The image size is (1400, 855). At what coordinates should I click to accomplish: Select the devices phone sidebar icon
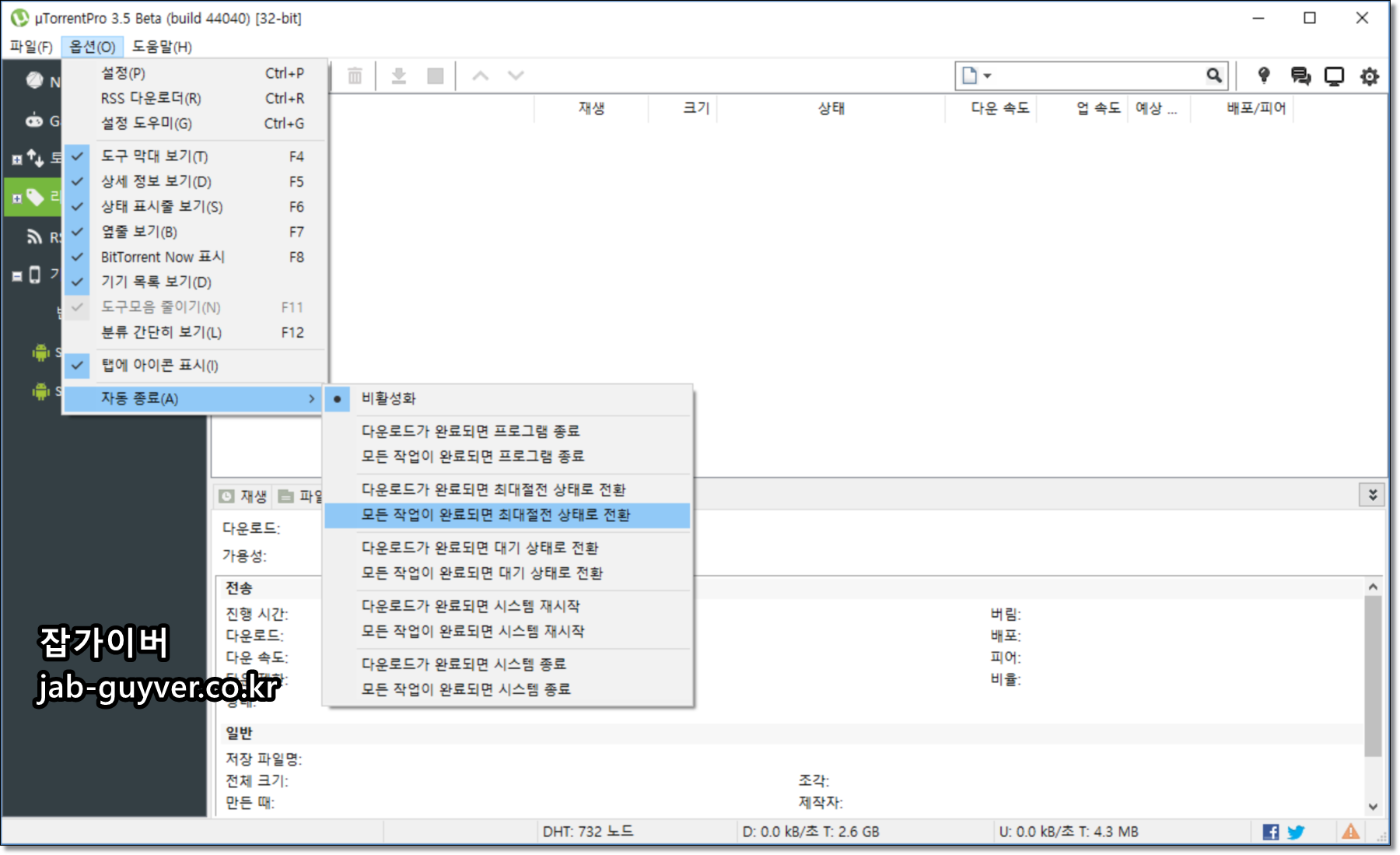pyautogui.click(x=35, y=275)
